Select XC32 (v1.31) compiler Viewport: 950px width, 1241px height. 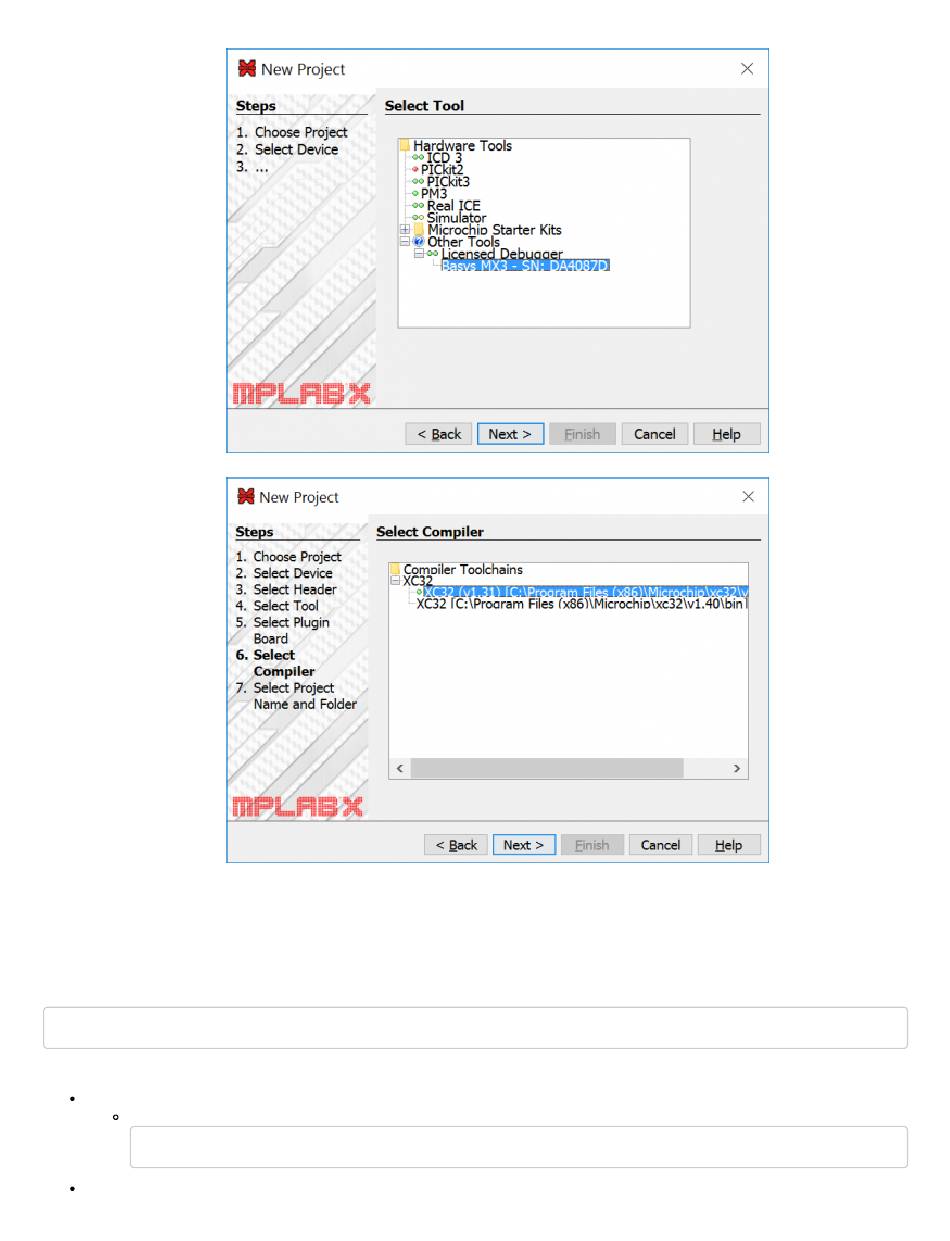[585, 592]
